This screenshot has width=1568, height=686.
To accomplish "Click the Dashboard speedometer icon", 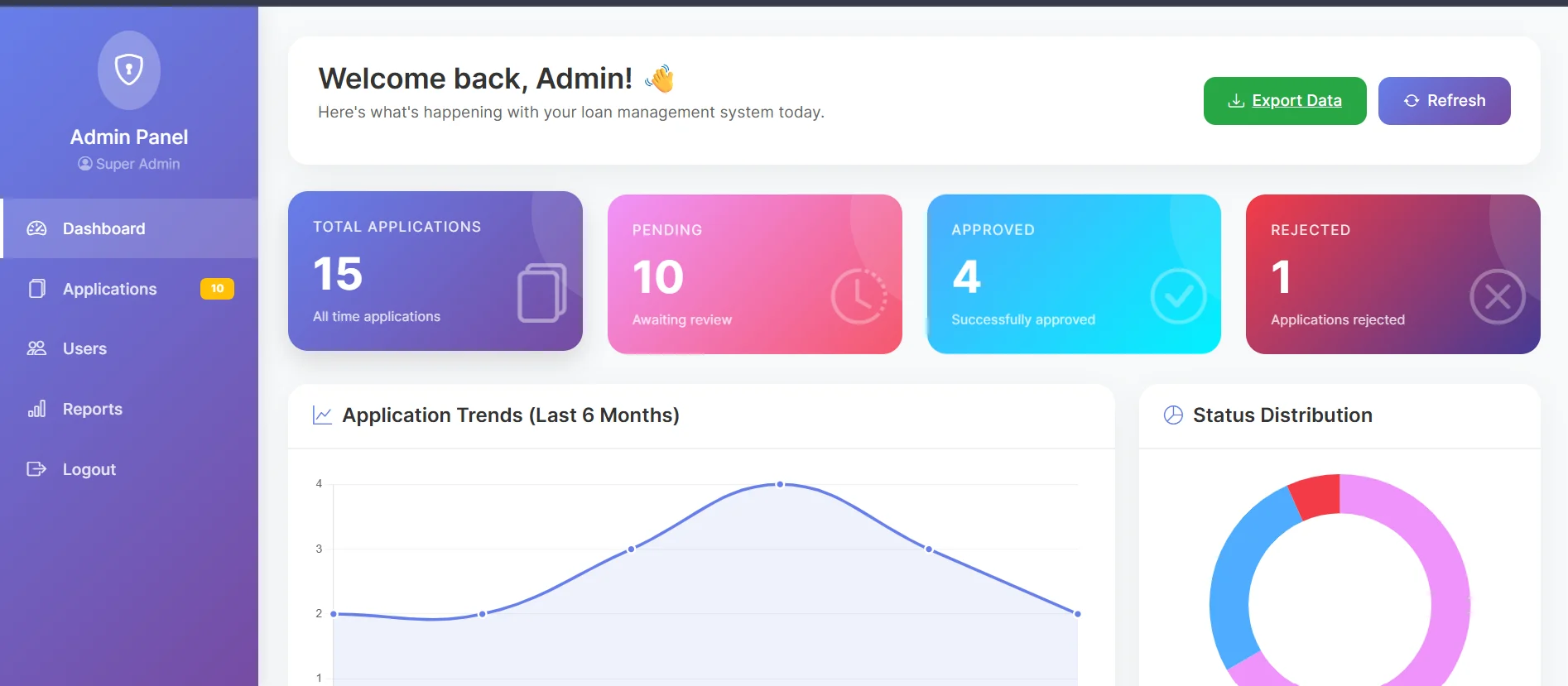I will point(36,228).
